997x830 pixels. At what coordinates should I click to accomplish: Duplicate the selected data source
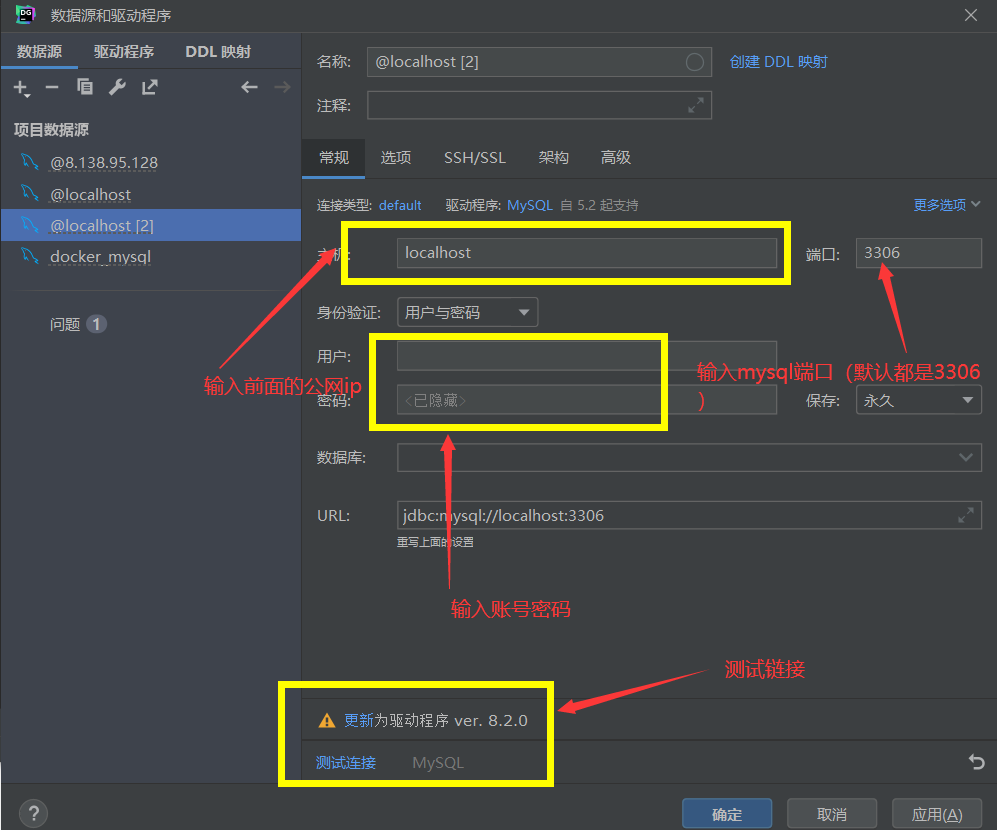(85, 87)
